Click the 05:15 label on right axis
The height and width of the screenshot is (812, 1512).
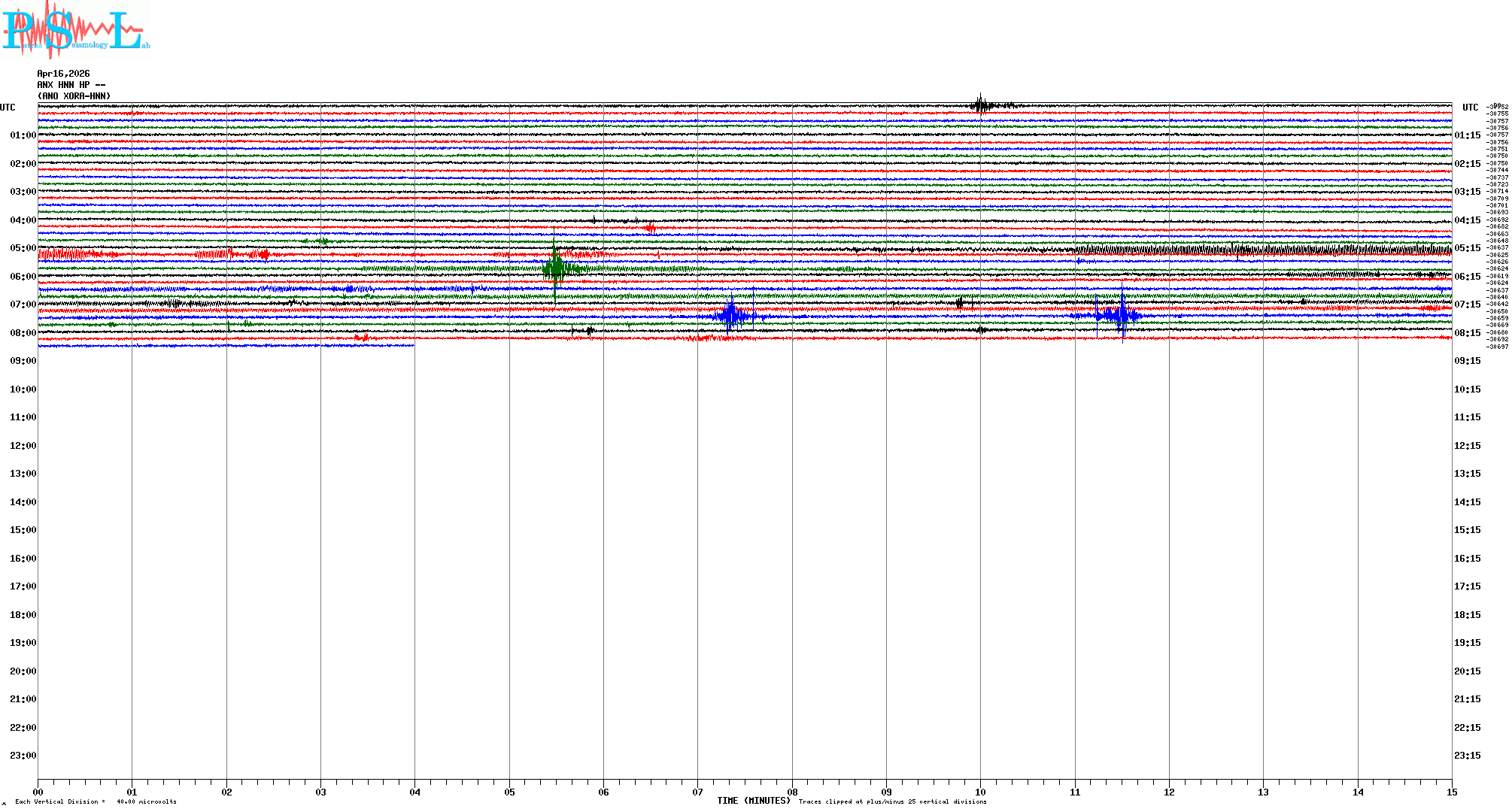[x=1467, y=248]
